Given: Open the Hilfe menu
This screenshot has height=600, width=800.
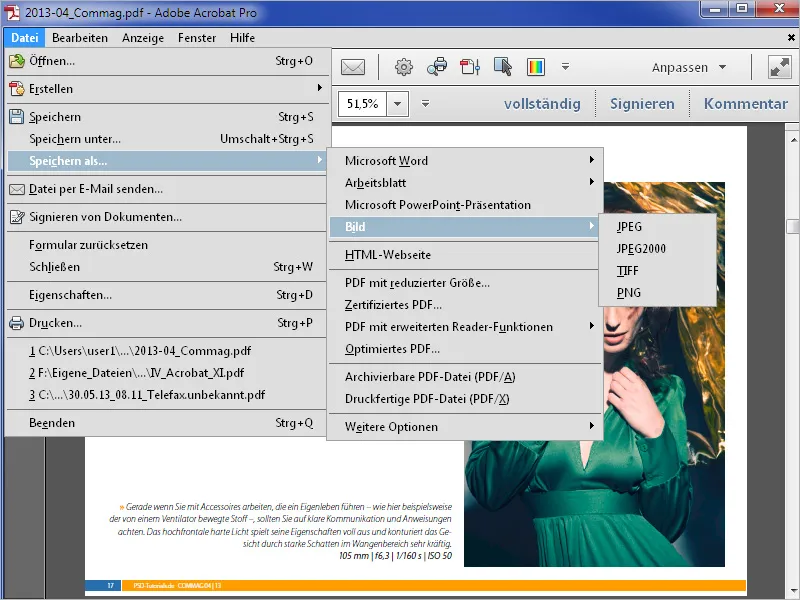Looking at the screenshot, I should [242, 38].
